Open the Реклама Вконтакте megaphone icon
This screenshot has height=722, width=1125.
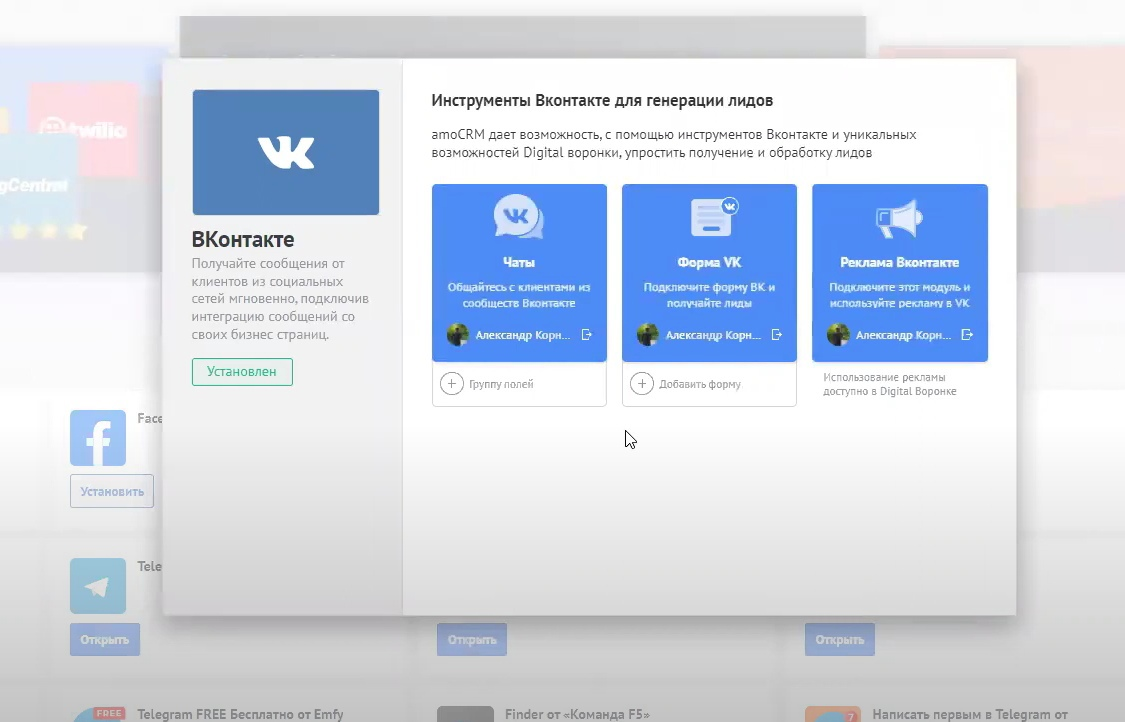click(899, 218)
